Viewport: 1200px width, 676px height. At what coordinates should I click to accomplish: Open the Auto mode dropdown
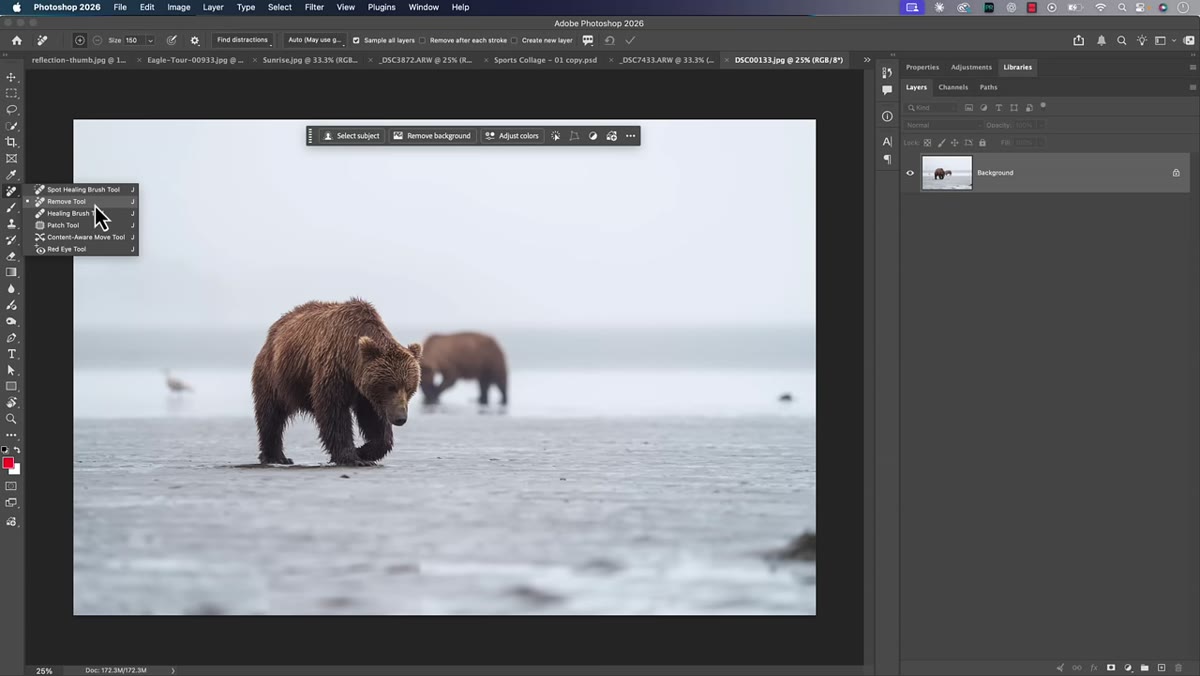[x=316, y=40]
